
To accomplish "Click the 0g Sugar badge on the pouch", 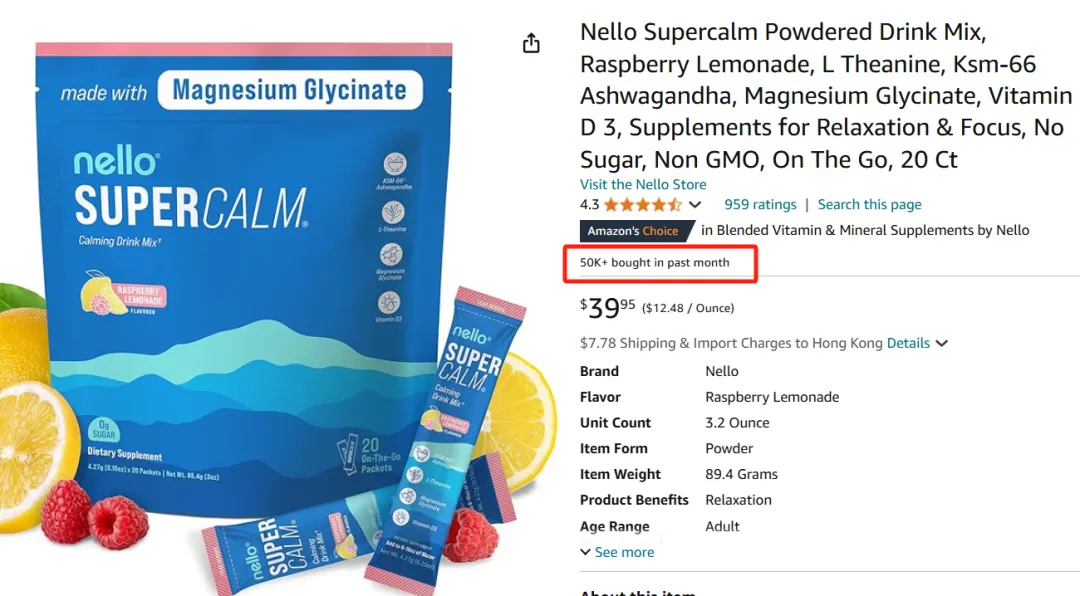I will (x=103, y=429).
